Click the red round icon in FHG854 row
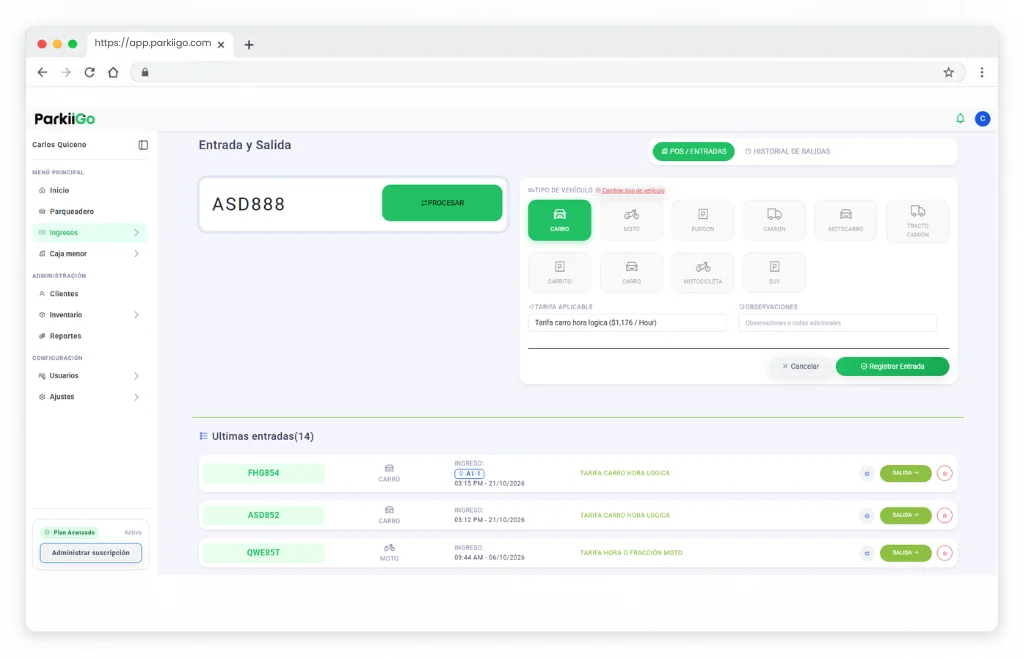 944,474
